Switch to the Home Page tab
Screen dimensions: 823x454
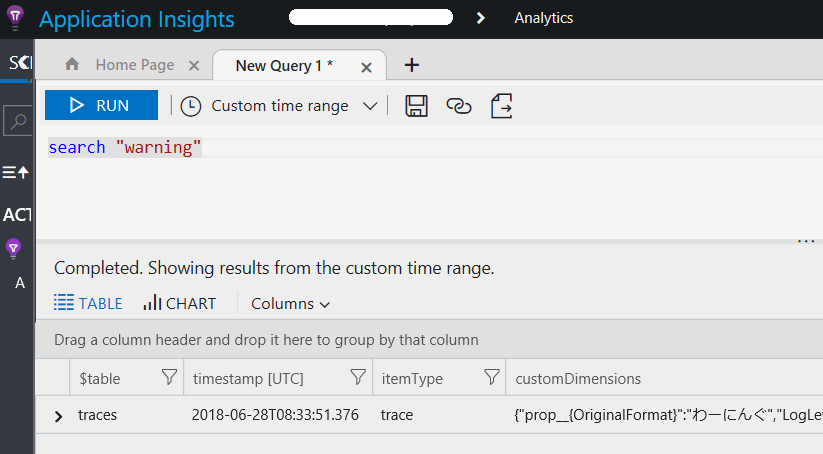(x=134, y=65)
